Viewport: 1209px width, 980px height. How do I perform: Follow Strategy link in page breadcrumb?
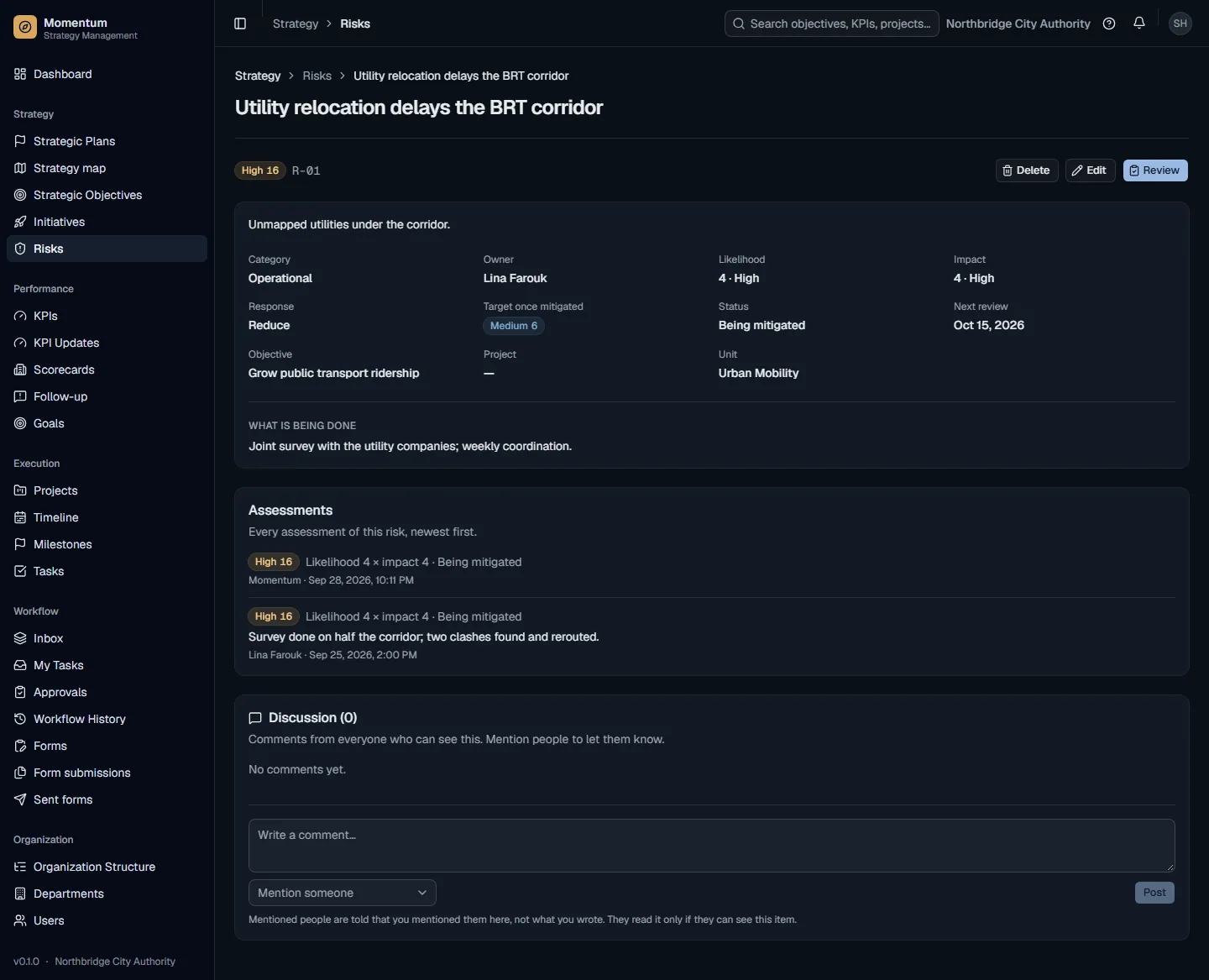pos(258,76)
